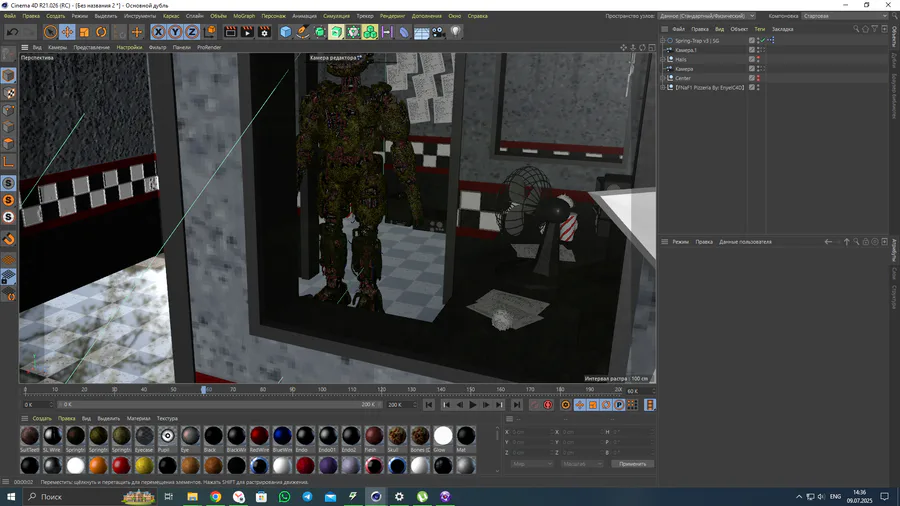Toggle layer checkbox for Камера object
This screenshot has height=506, width=900.
pos(752,69)
